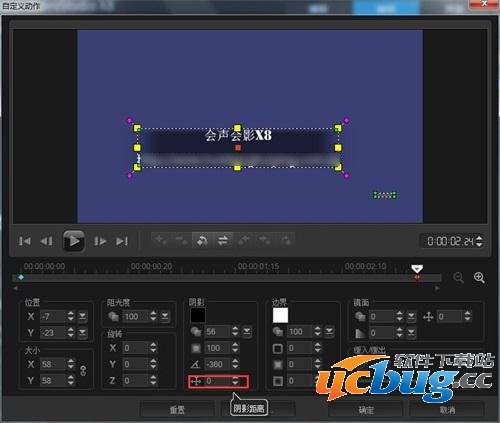This screenshot has height=423, width=500.
Task: Click the border blur icon
Action: point(278,365)
